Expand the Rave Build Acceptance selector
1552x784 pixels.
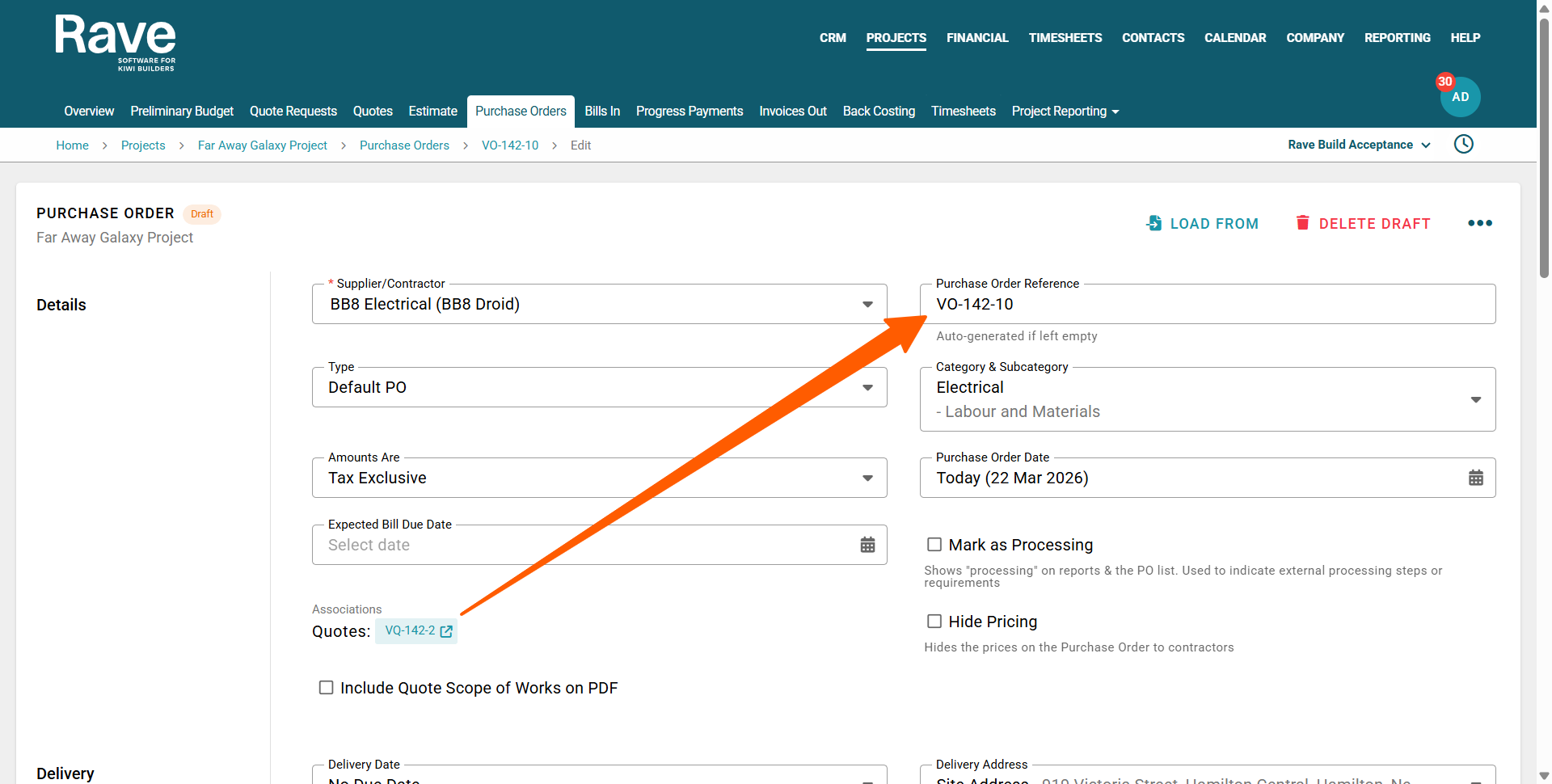tap(1358, 145)
